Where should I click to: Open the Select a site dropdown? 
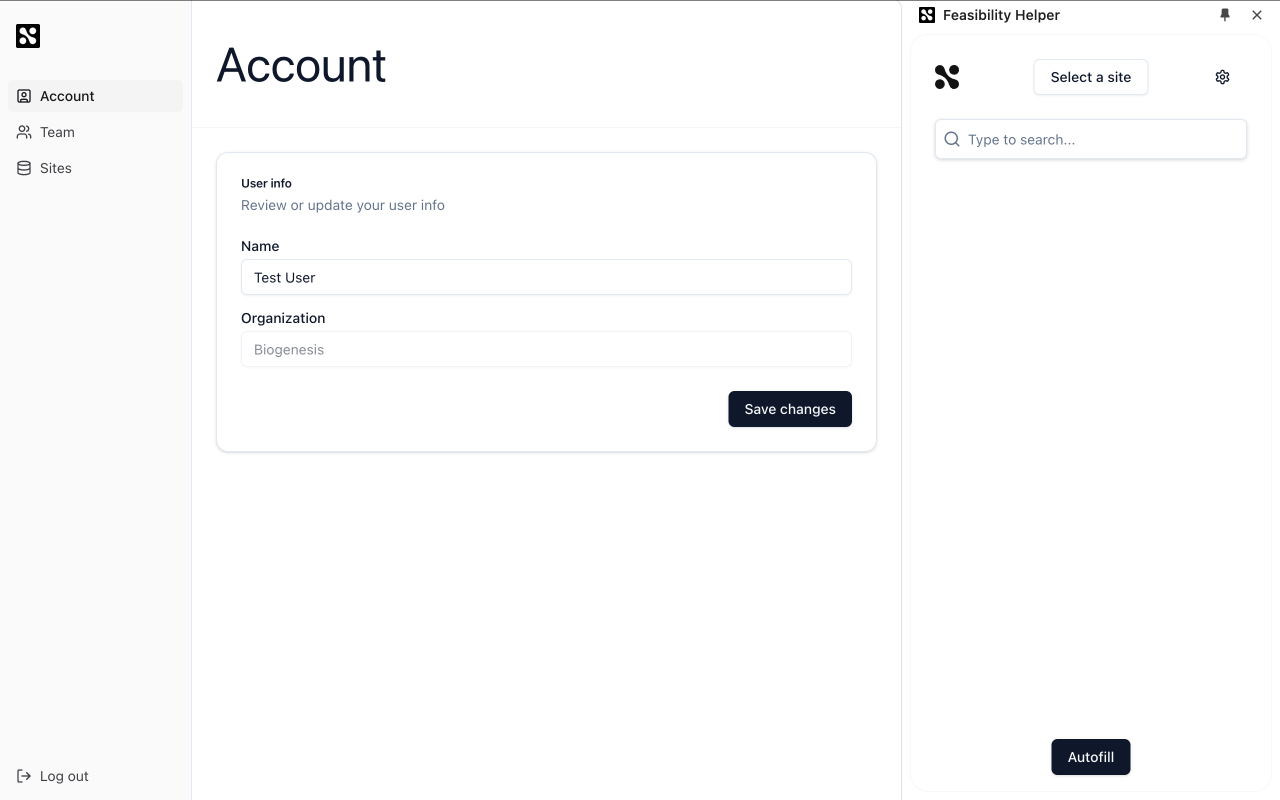[1090, 77]
